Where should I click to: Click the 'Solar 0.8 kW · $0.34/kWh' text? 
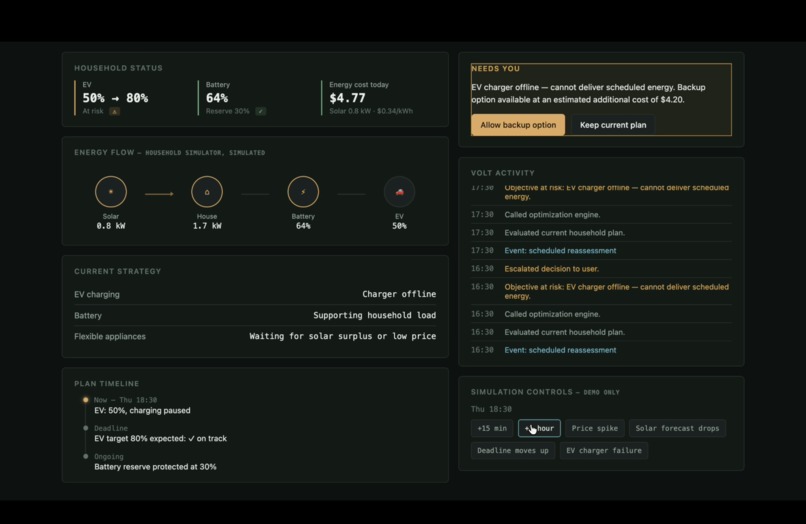[x=371, y=111]
